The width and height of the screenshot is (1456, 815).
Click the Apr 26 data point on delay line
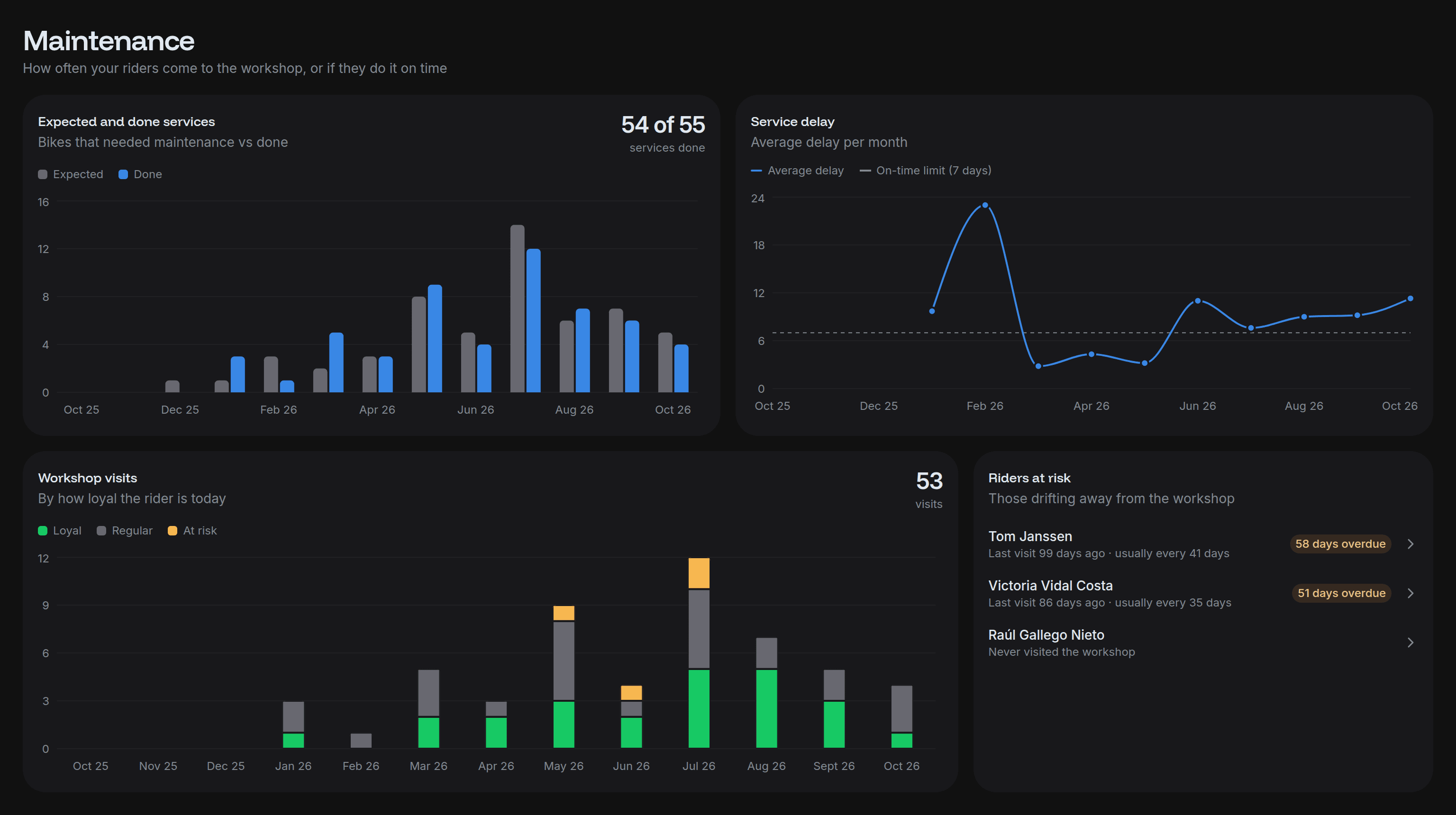coord(1091,354)
